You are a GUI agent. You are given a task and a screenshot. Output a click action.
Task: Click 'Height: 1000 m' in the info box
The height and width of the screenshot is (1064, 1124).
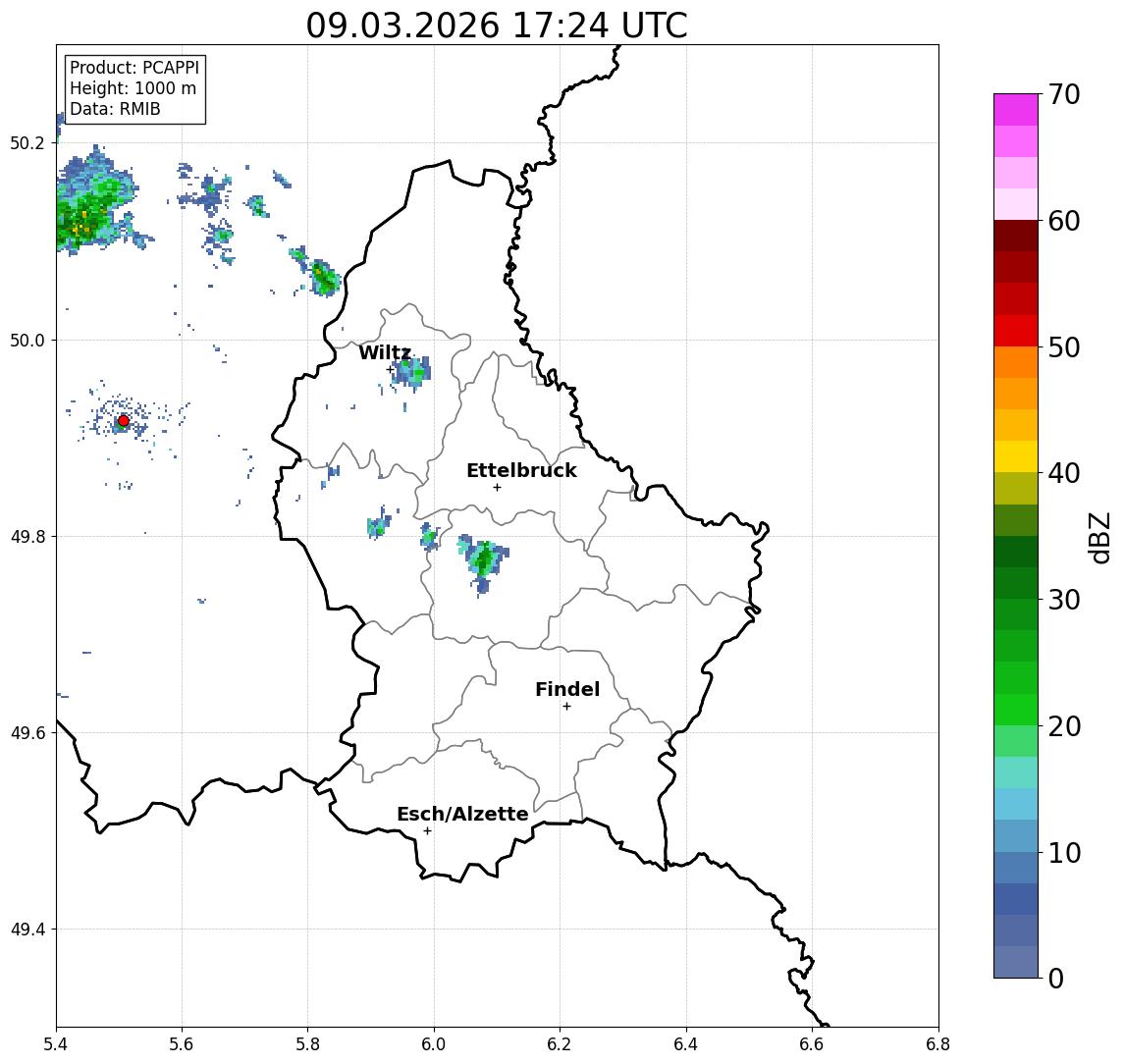coord(133,89)
